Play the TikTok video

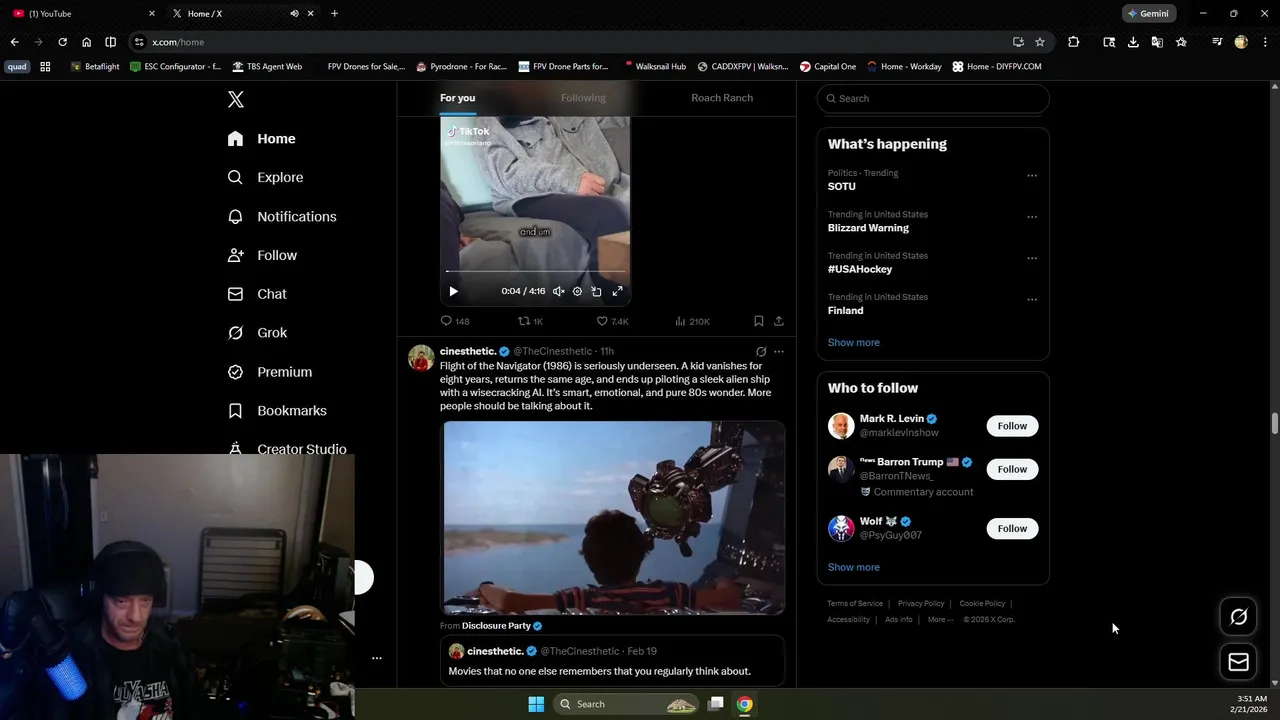pyautogui.click(x=453, y=291)
